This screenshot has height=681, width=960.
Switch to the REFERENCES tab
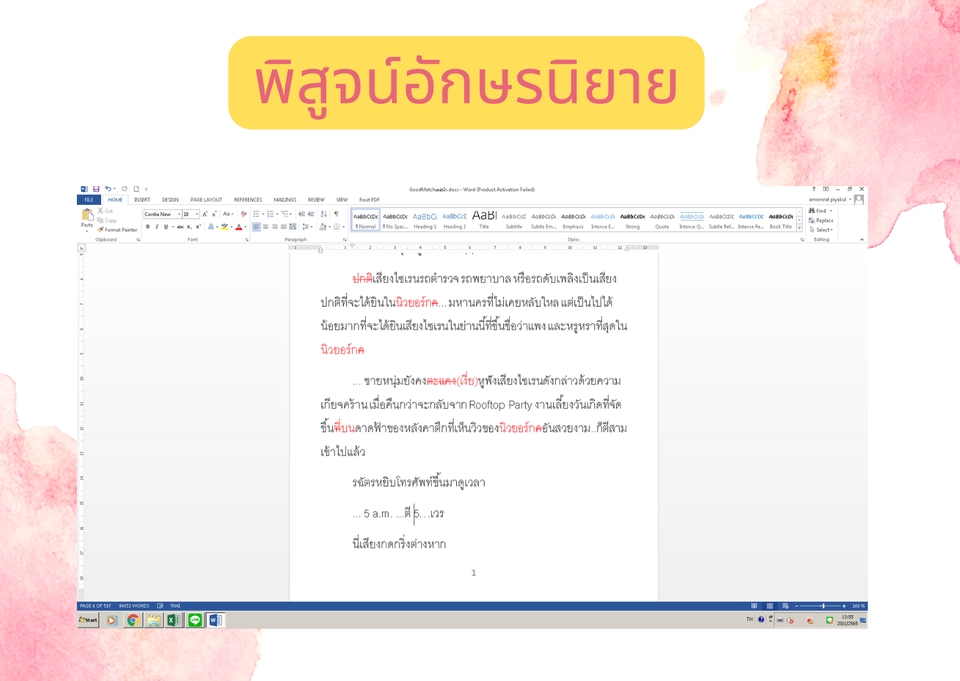[248, 200]
